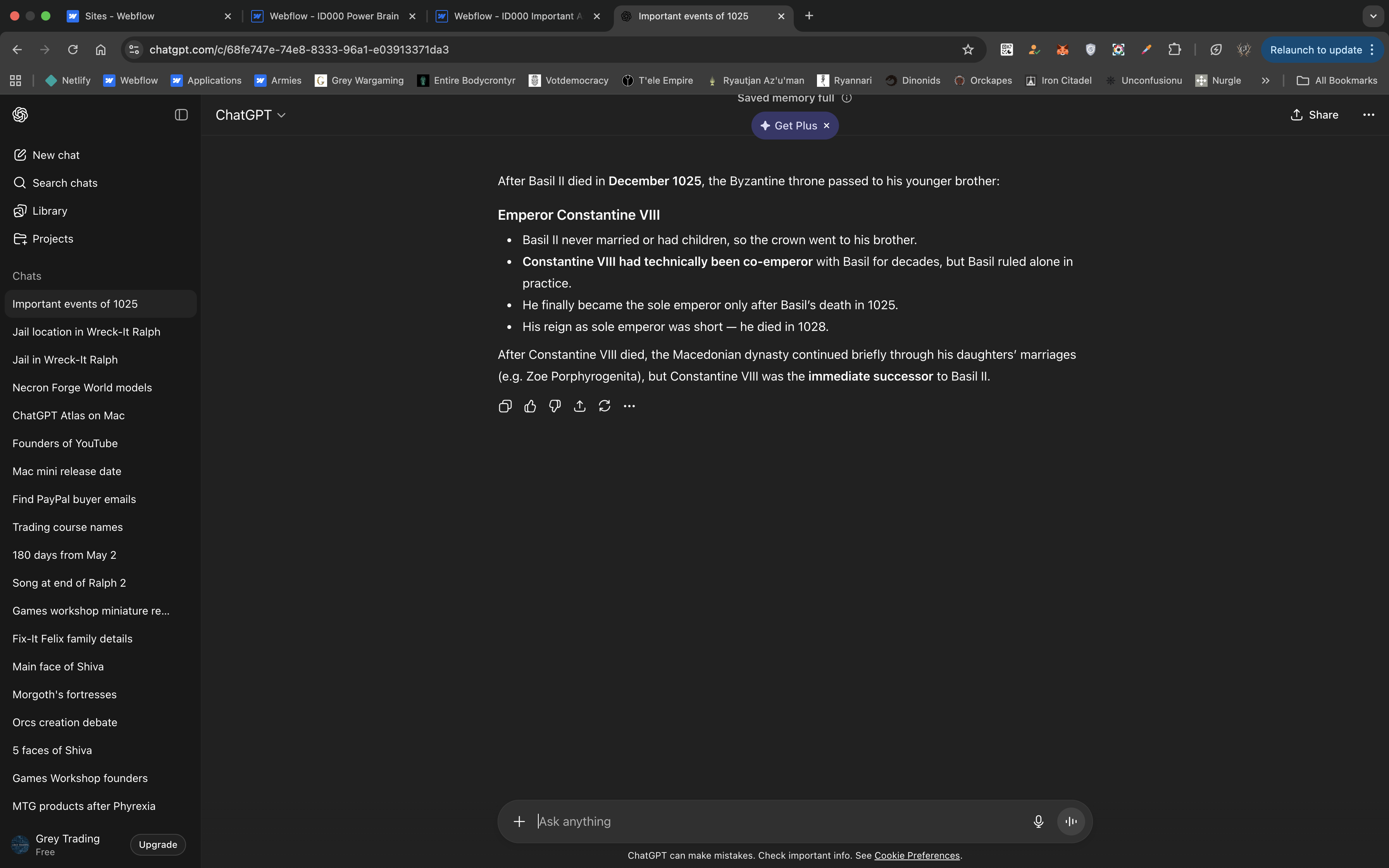Open the Founders of YouTube chat
1389x868 pixels.
pyautogui.click(x=65, y=443)
